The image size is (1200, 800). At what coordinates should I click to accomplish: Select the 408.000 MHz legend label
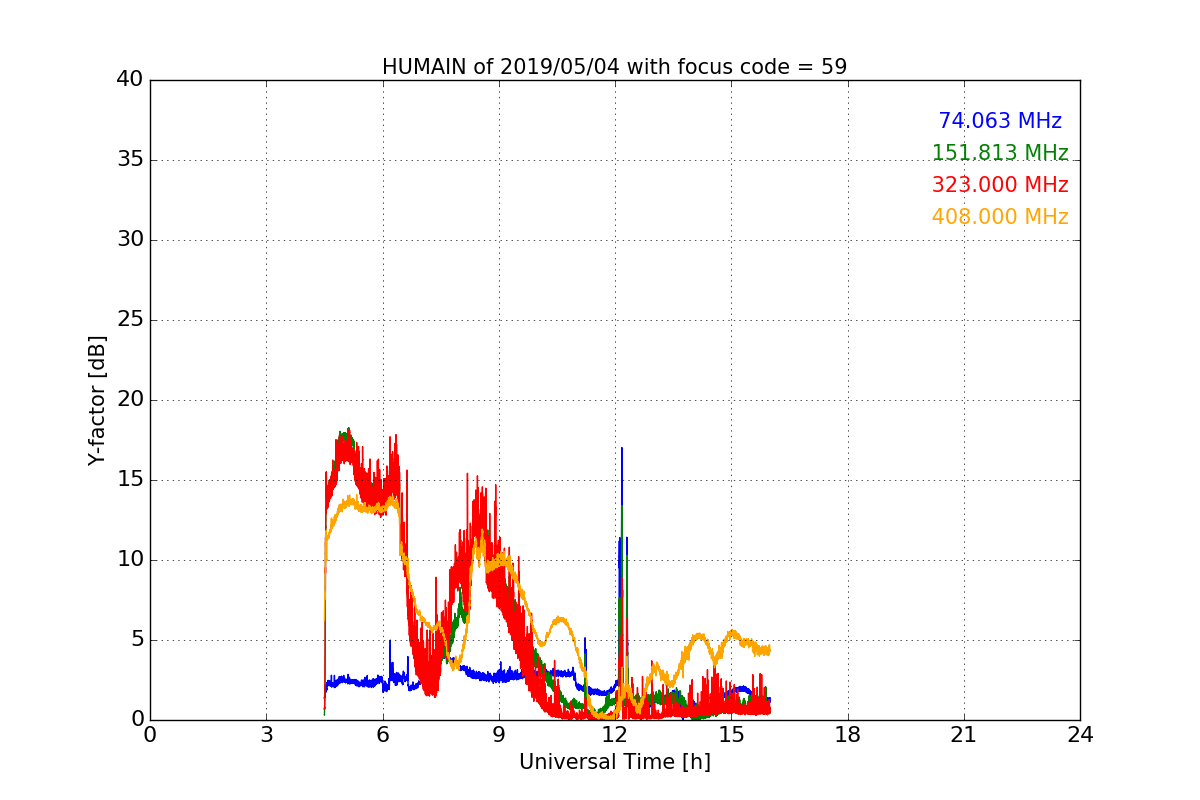[1000, 217]
